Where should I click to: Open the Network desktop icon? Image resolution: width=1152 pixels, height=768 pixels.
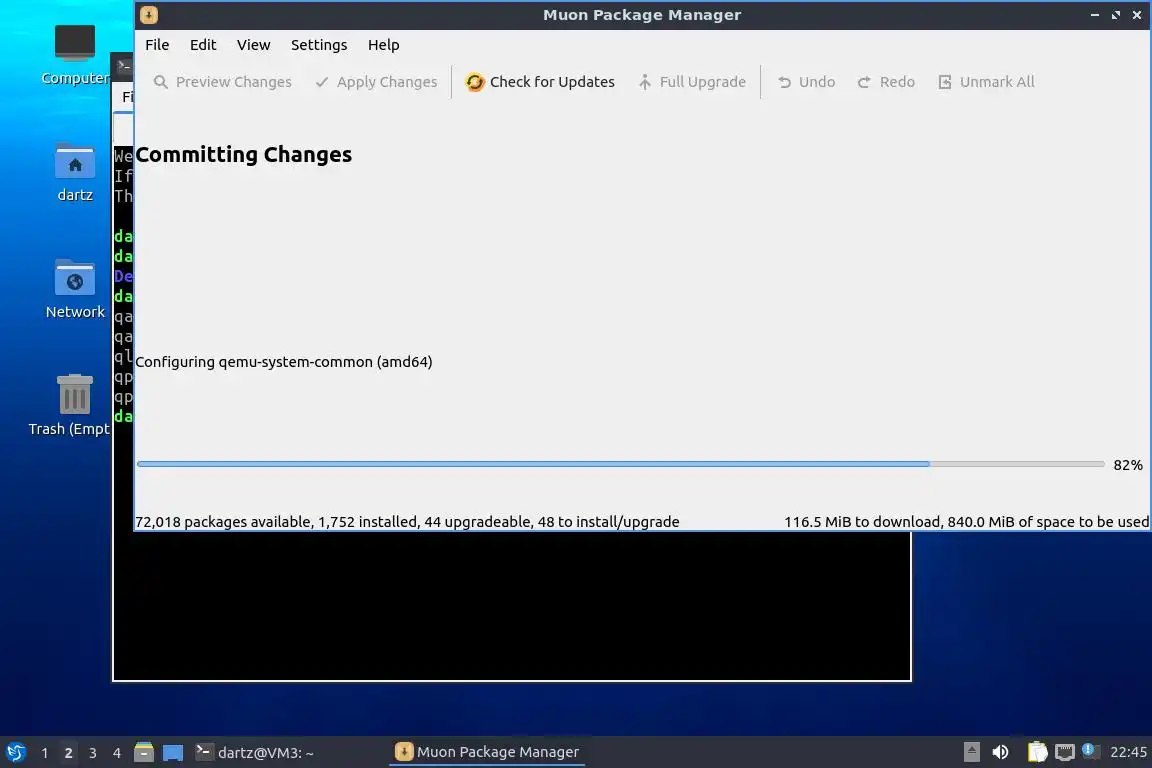[75, 290]
